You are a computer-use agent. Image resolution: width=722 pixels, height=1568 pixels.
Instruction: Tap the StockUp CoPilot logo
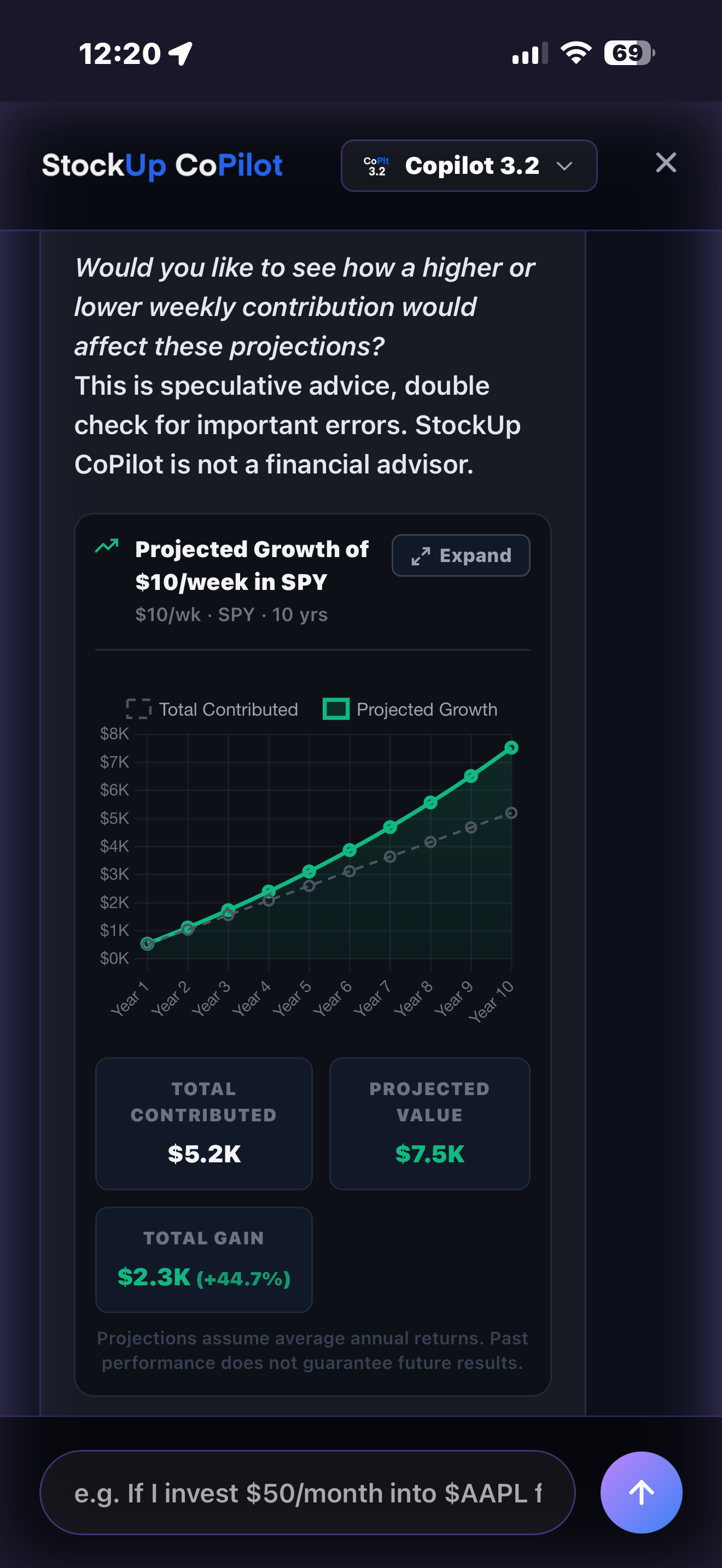162,166
